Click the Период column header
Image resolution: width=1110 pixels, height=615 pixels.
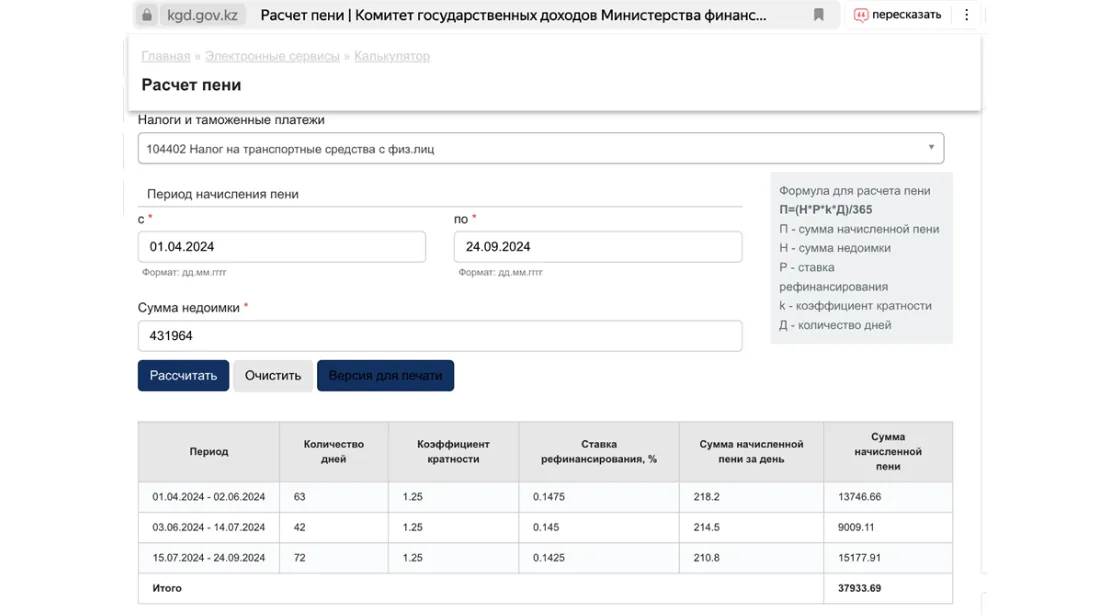209,452
